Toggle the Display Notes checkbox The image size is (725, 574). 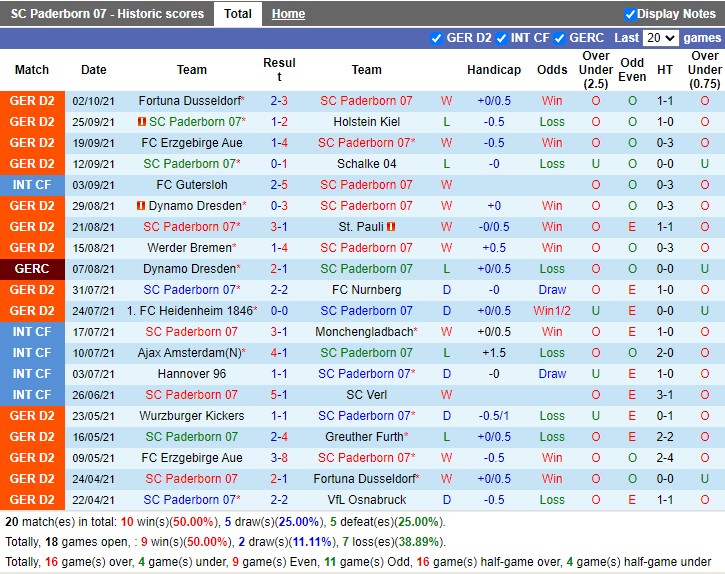click(x=630, y=14)
